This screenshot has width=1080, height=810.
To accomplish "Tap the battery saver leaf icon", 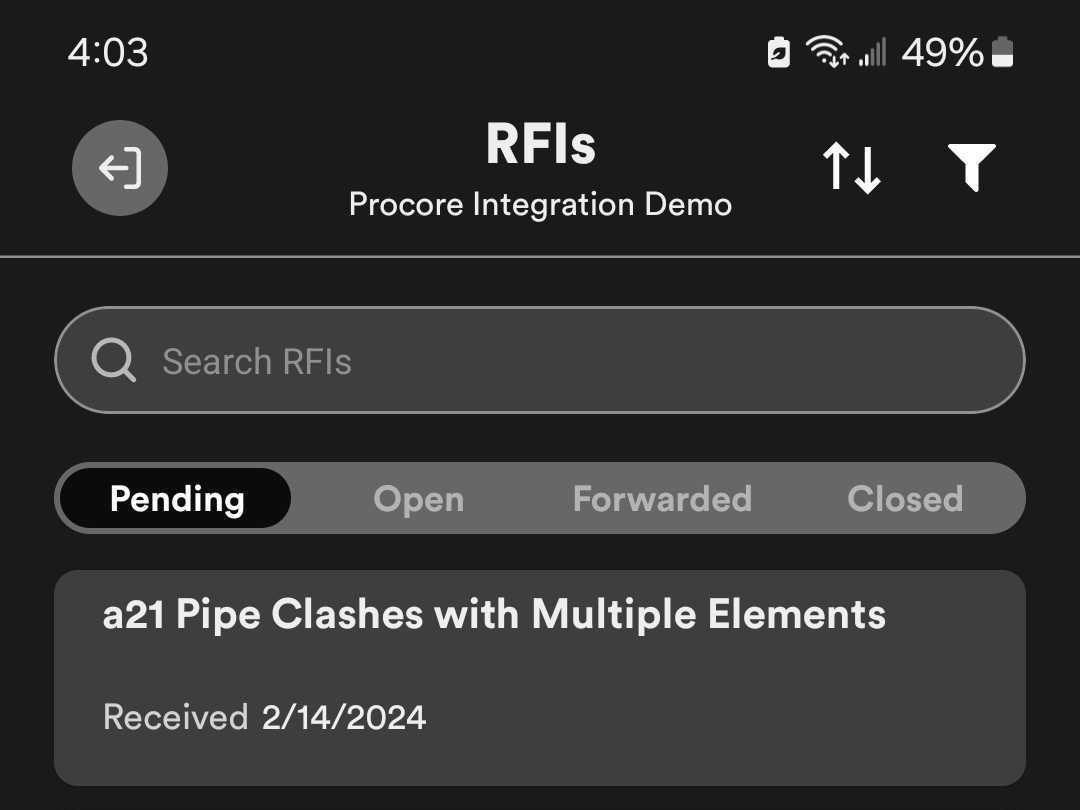I will (x=779, y=52).
